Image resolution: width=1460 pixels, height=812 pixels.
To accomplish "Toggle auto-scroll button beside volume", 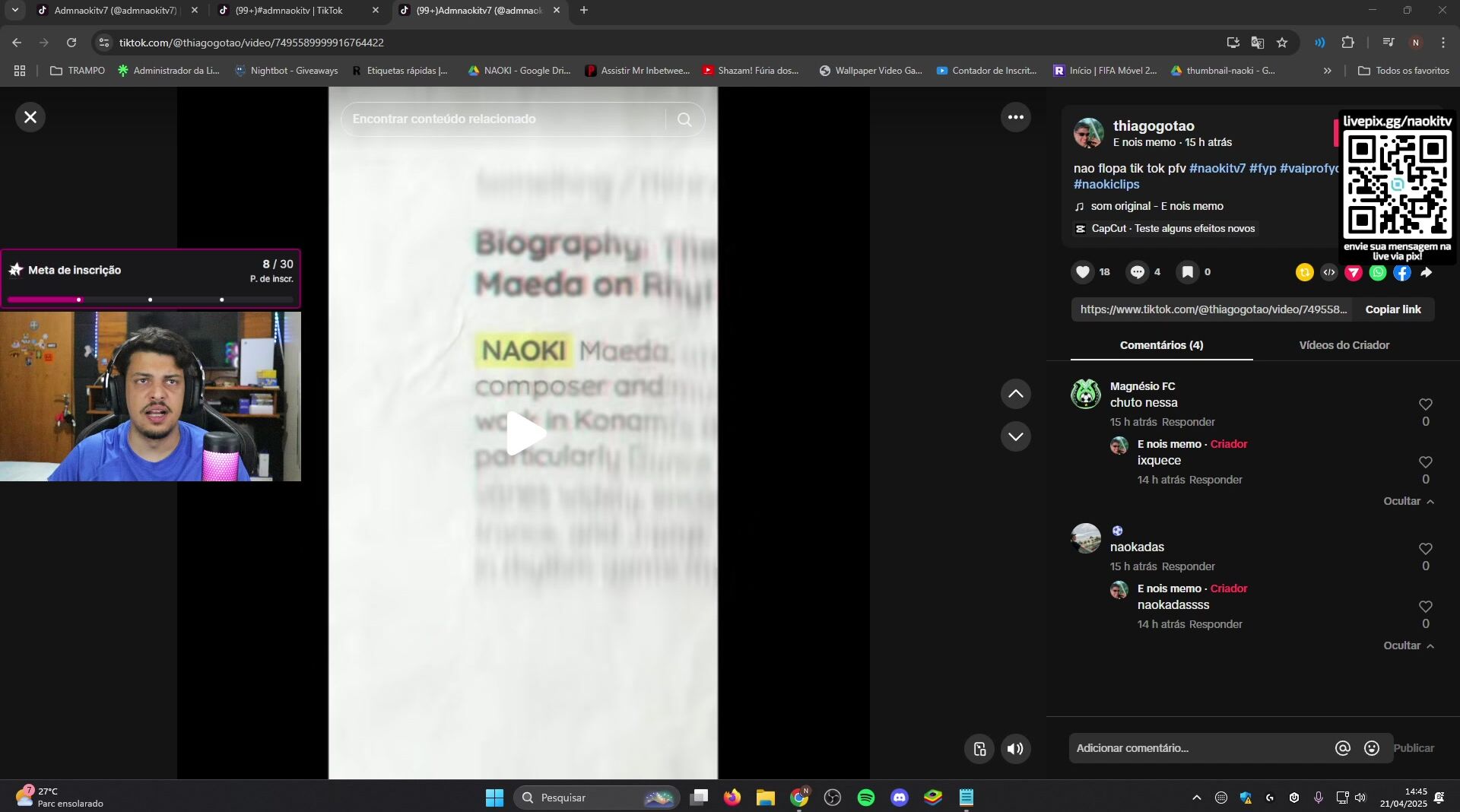I will (x=979, y=749).
